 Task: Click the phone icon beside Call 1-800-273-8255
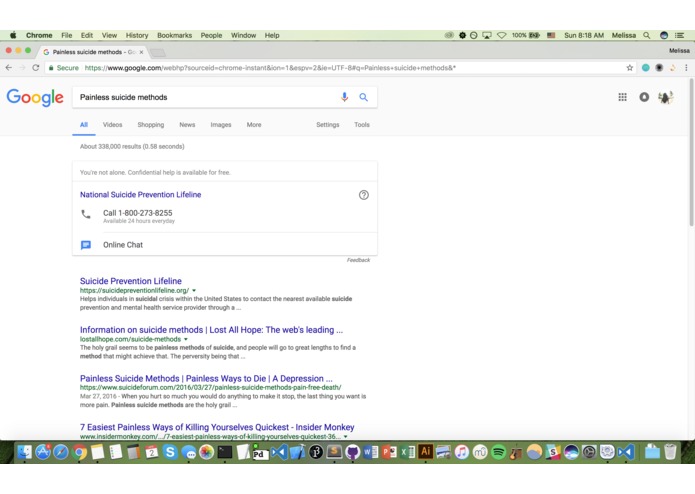pos(86,214)
